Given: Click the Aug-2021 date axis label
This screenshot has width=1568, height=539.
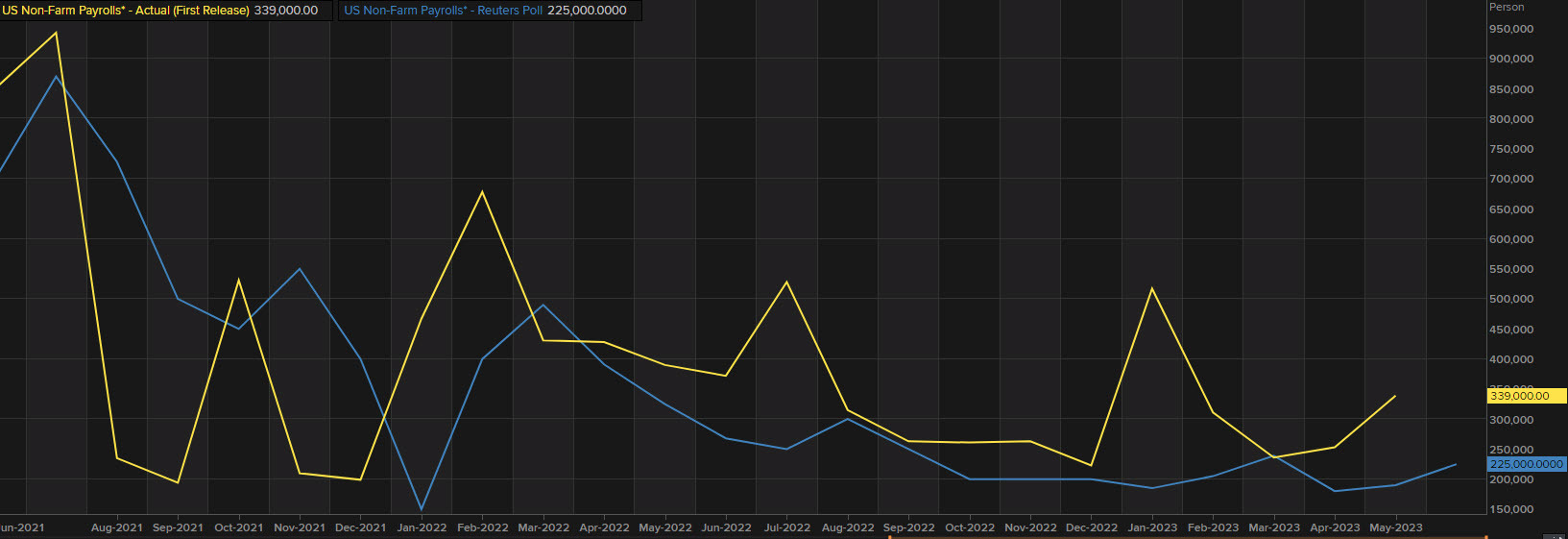Looking at the screenshot, I should point(117,527).
